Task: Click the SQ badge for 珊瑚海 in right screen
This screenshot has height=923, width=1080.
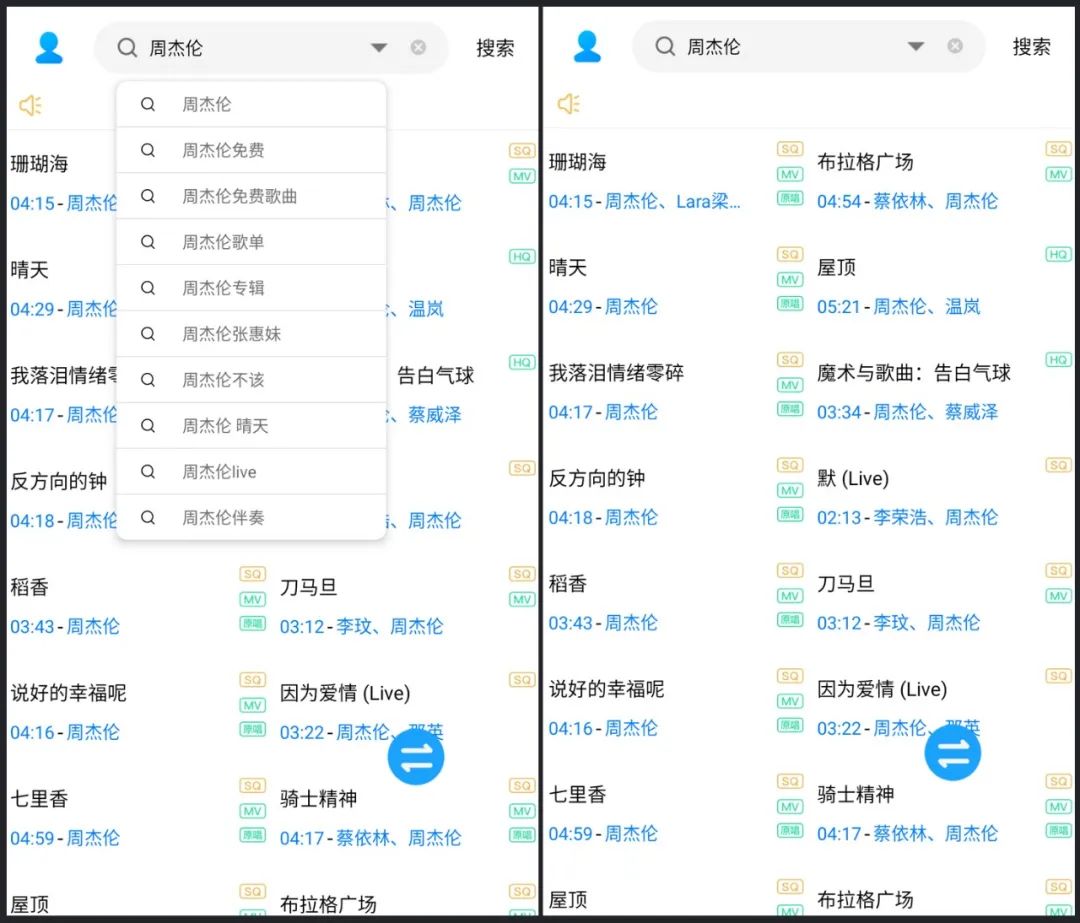Action: 790,149
